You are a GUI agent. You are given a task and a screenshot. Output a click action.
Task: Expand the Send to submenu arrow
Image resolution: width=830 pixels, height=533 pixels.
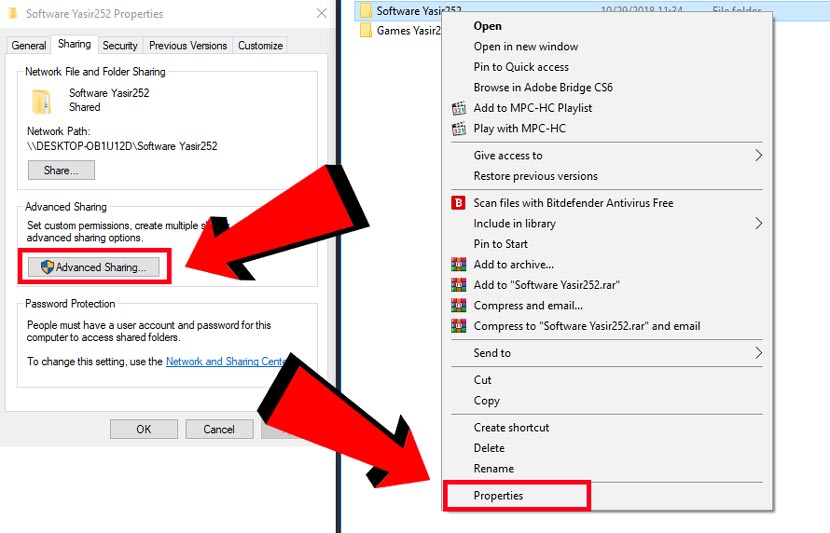pyautogui.click(x=758, y=353)
